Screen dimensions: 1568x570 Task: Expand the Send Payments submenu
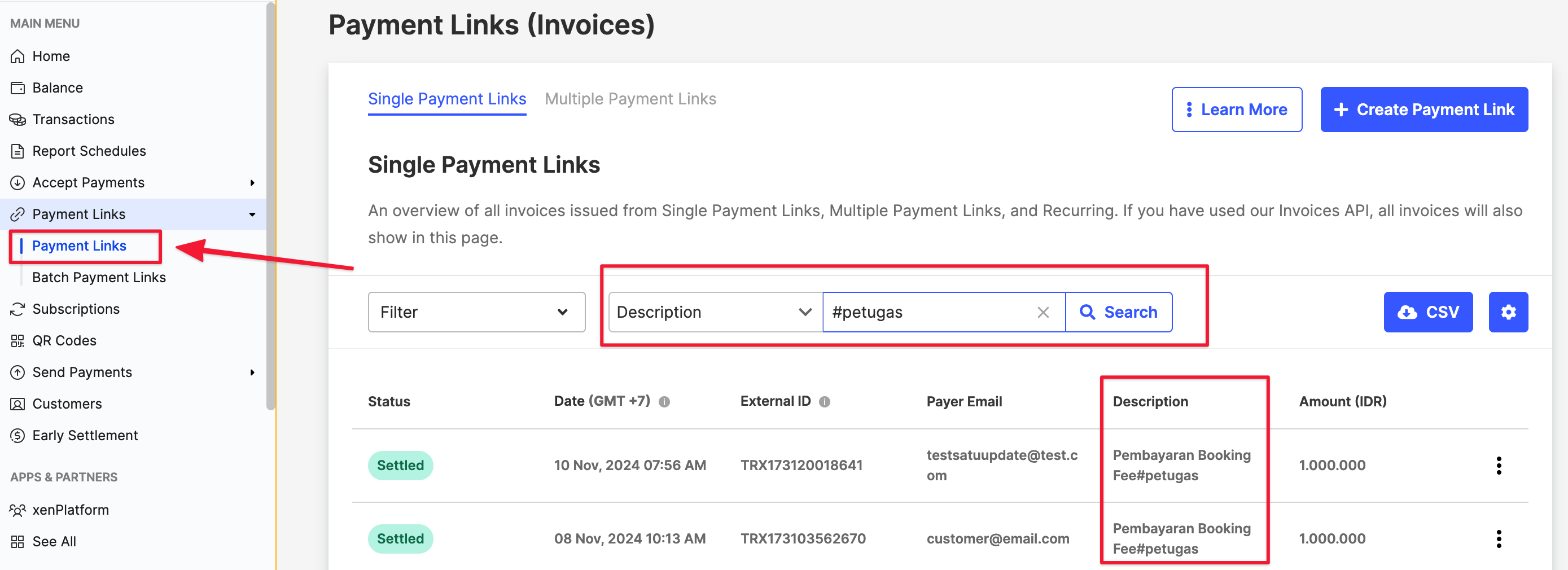pyautogui.click(x=252, y=372)
